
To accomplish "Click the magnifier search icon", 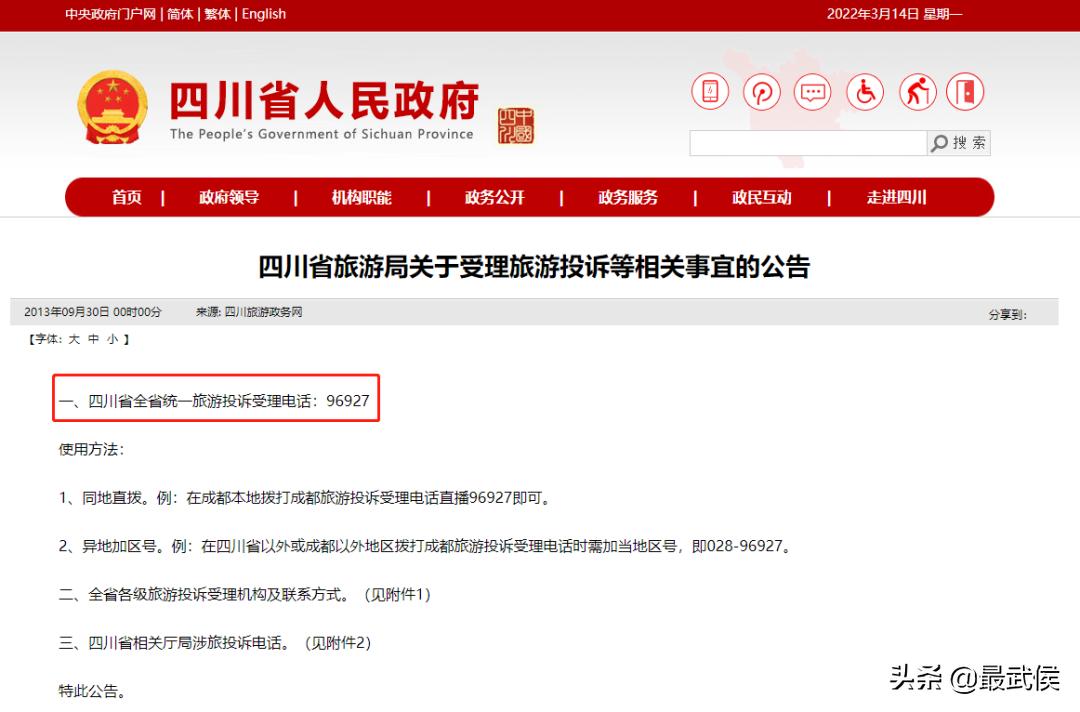I will pos(938,142).
